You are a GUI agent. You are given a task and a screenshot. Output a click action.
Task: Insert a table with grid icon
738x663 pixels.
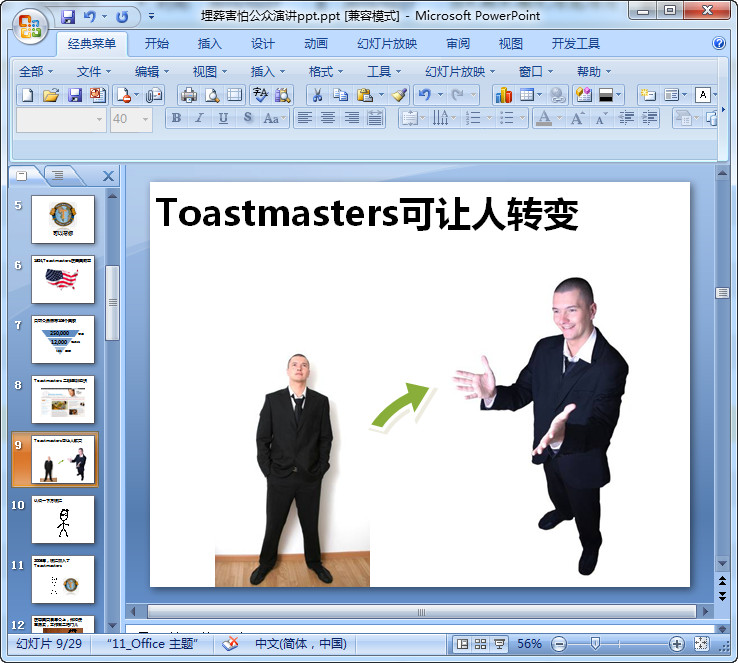[527, 95]
